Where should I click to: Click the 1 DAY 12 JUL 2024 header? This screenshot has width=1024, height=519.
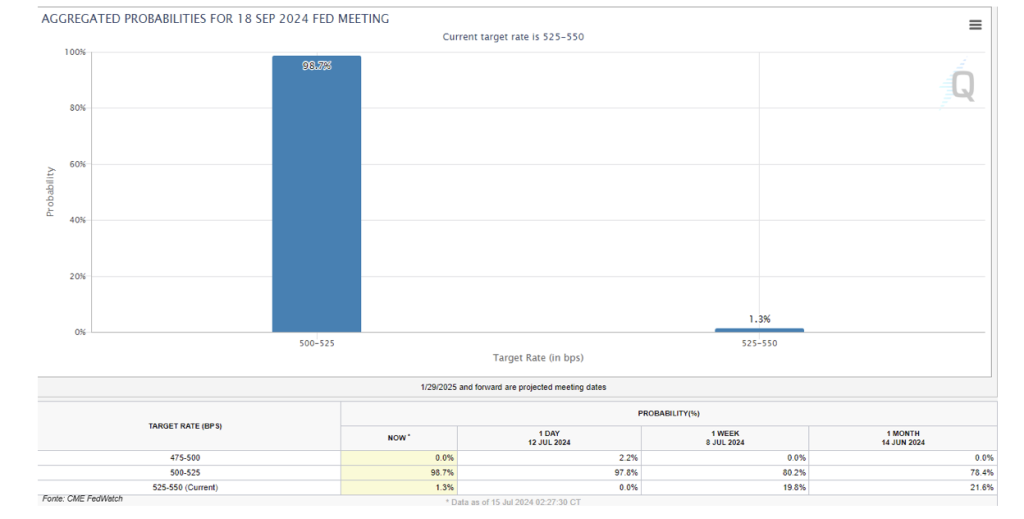point(549,438)
